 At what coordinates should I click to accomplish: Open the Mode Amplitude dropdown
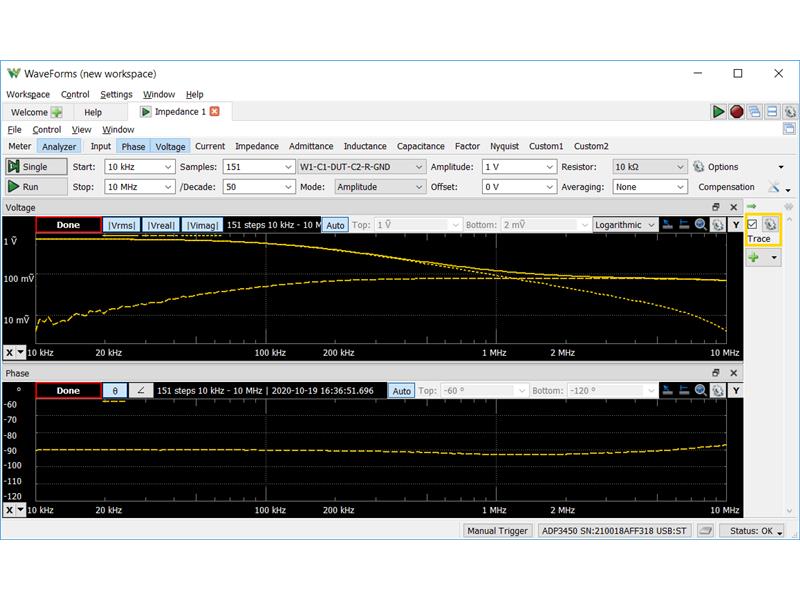click(x=380, y=187)
